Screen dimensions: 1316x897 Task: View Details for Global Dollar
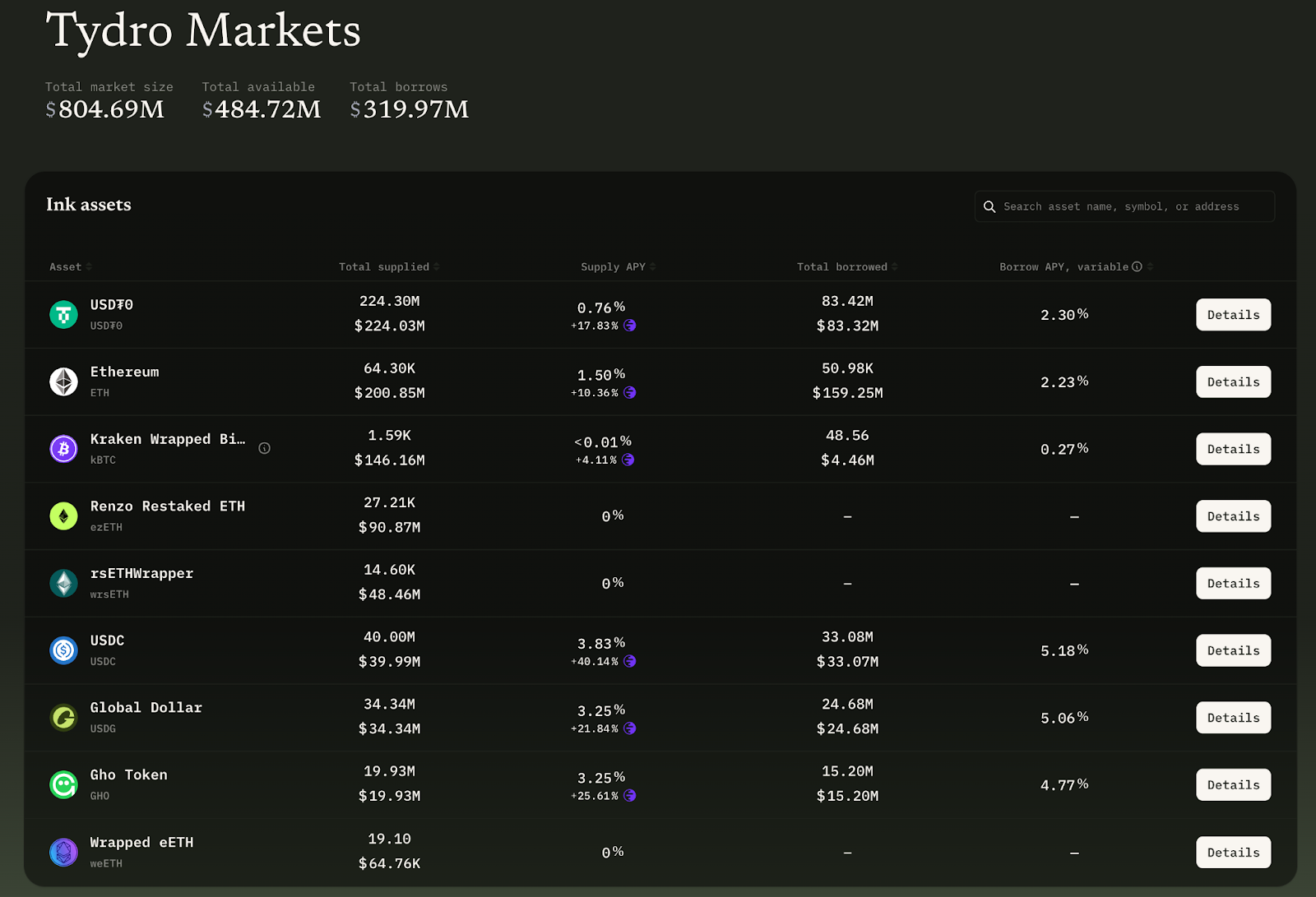pyautogui.click(x=1233, y=718)
